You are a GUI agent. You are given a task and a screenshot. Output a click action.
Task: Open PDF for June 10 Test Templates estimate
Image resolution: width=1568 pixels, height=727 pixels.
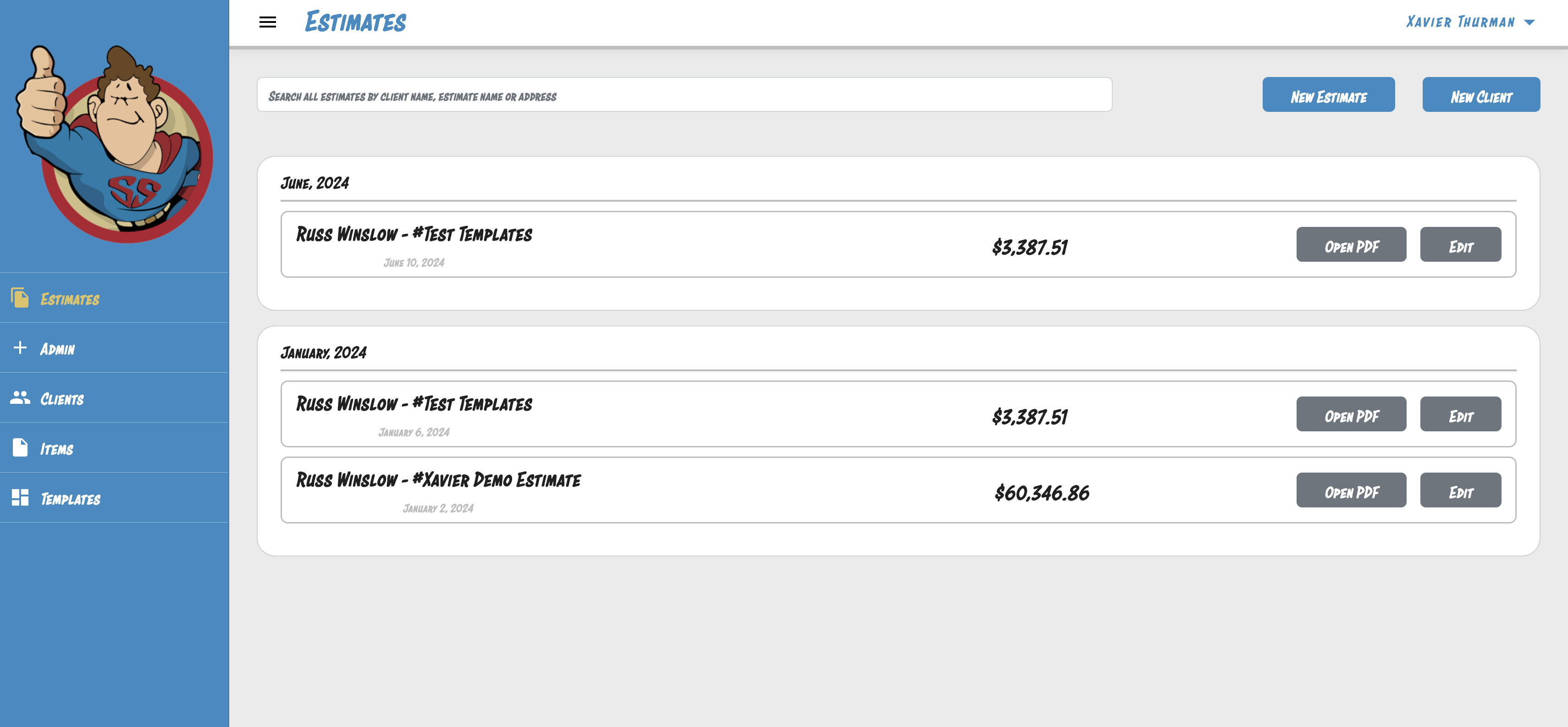click(1351, 245)
